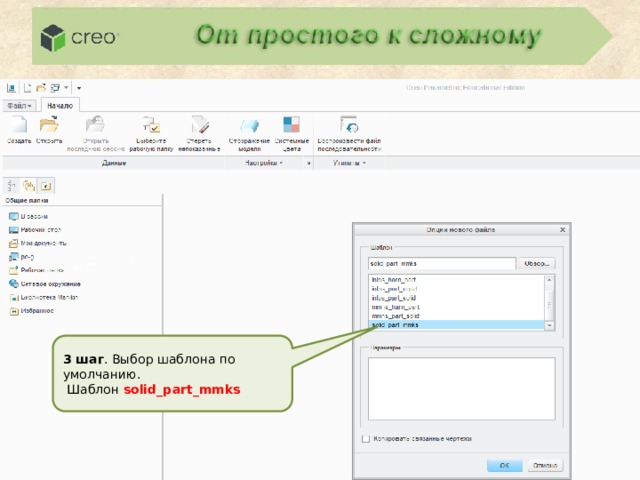The height and width of the screenshot is (480, 640).
Task: Select the pc-p computer entry
Action: pyautogui.click(x=22, y=257)
